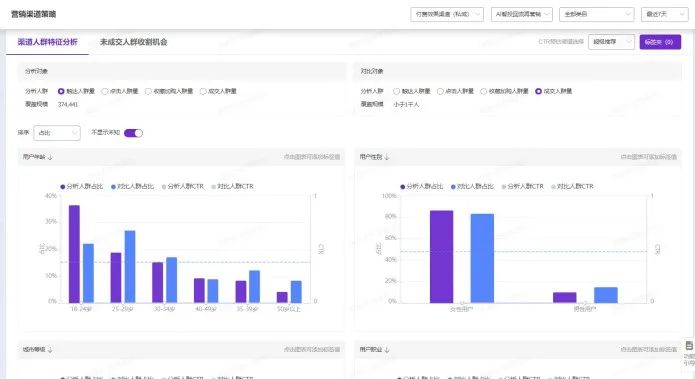Viewport: 695px width, 379px height.
Task: Click the 18-24岁 axis label
Action: pos(81,309)
